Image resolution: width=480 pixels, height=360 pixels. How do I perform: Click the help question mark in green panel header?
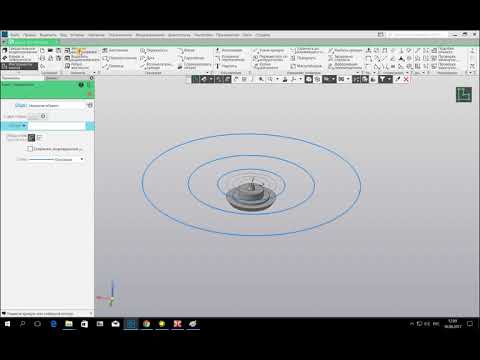click(x=81, y=85)
